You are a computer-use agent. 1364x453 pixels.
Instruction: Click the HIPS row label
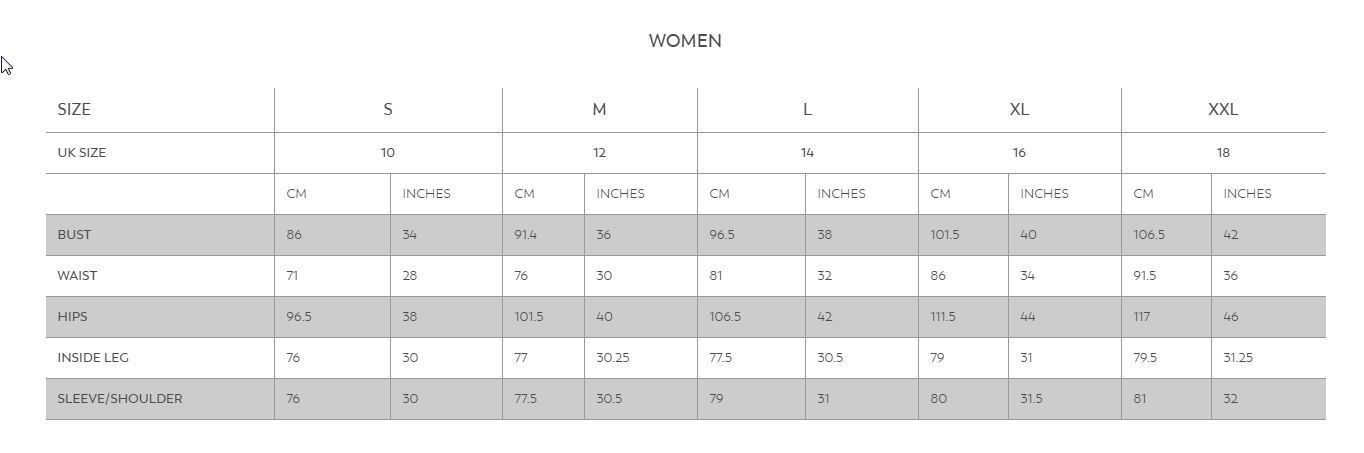(x=72, y=317)
